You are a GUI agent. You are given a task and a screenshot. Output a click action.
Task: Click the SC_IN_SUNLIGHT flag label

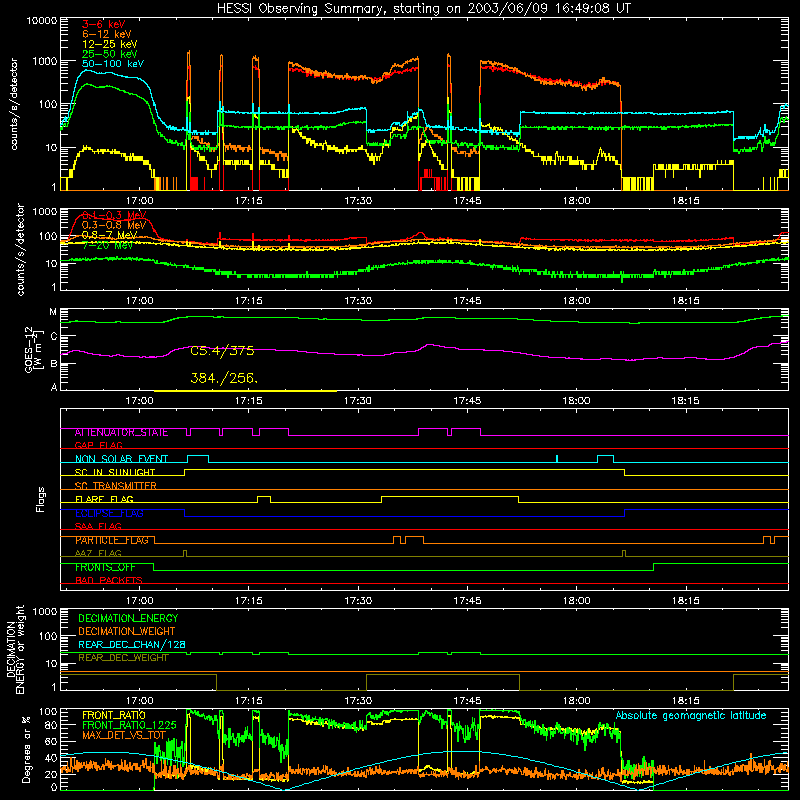115,472
